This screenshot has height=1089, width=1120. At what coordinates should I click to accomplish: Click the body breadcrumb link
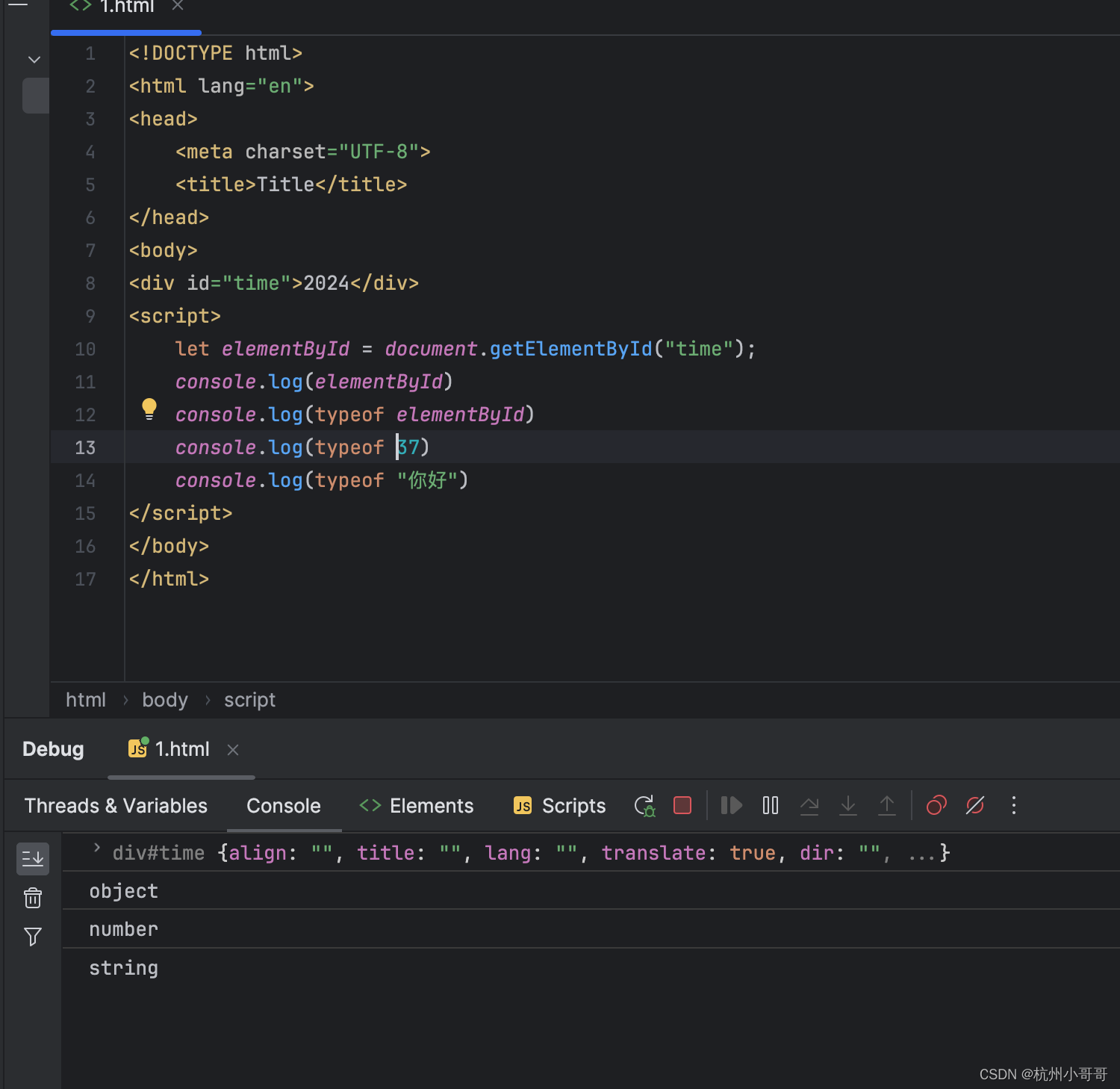pyautogui.click(x=164, y=699)
